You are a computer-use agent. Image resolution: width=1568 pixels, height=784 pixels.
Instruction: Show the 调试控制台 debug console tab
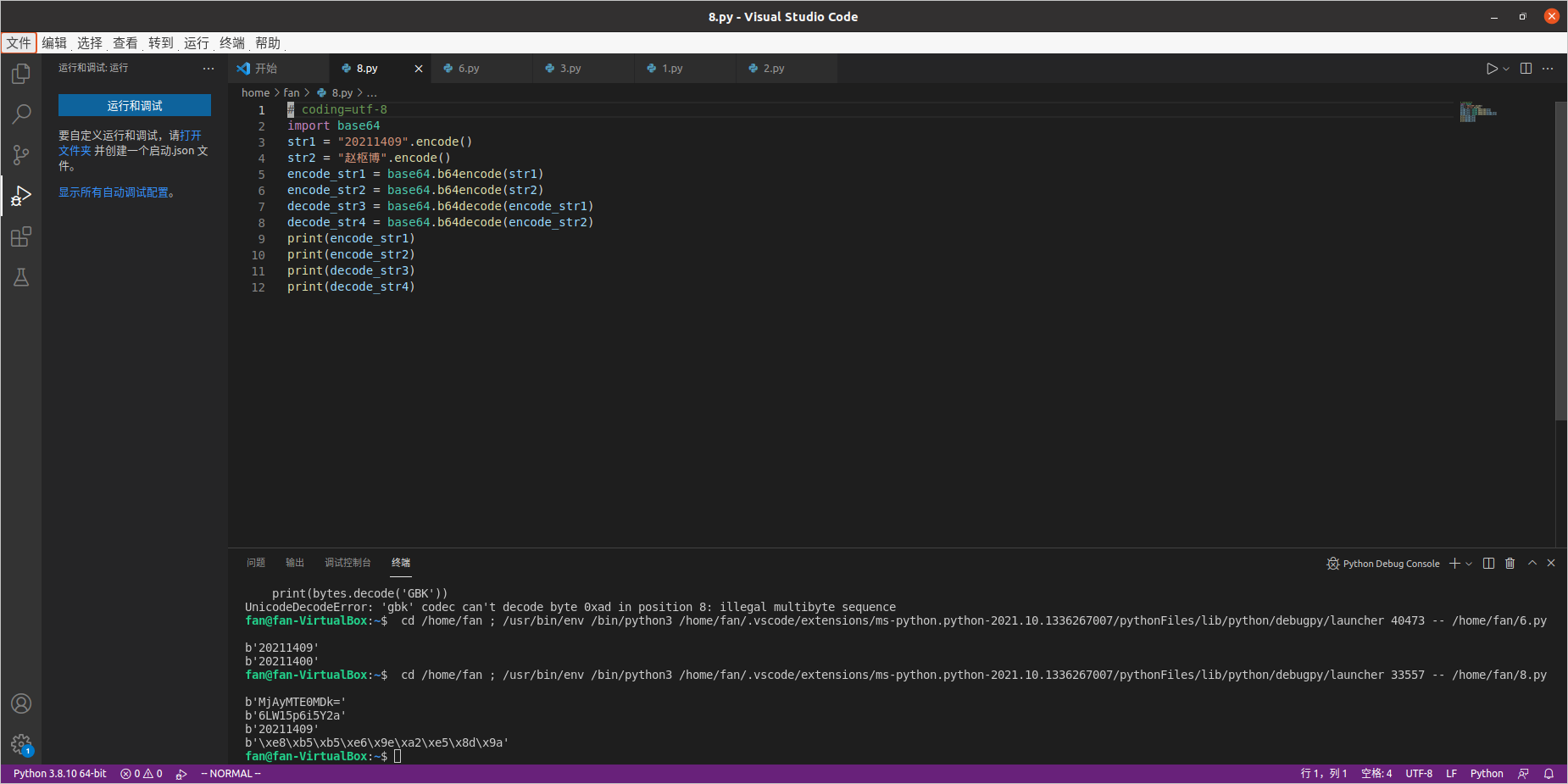coord(348,563)
